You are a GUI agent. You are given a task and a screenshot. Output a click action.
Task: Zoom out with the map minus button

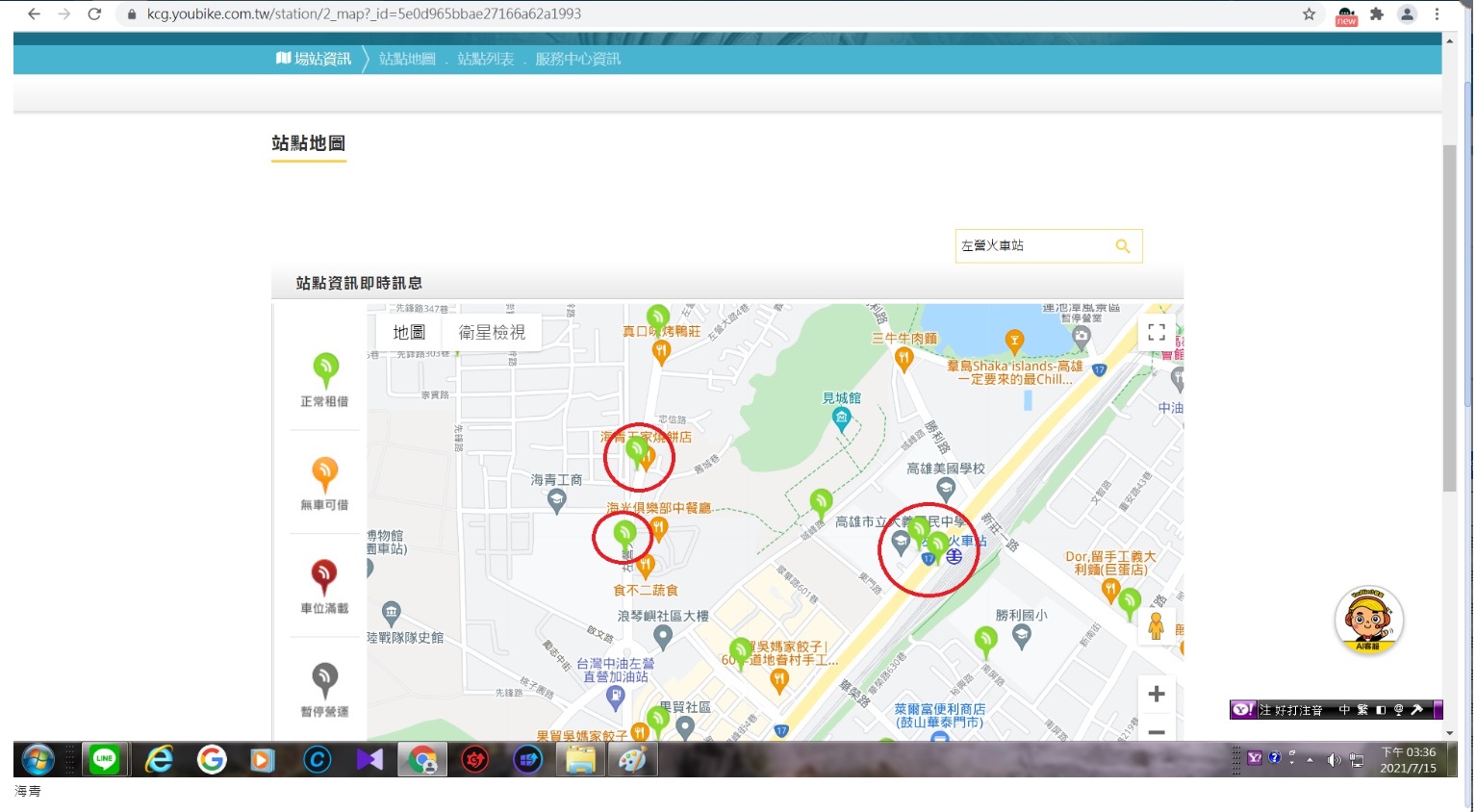pyautogui.click(x=1157, y=731)
